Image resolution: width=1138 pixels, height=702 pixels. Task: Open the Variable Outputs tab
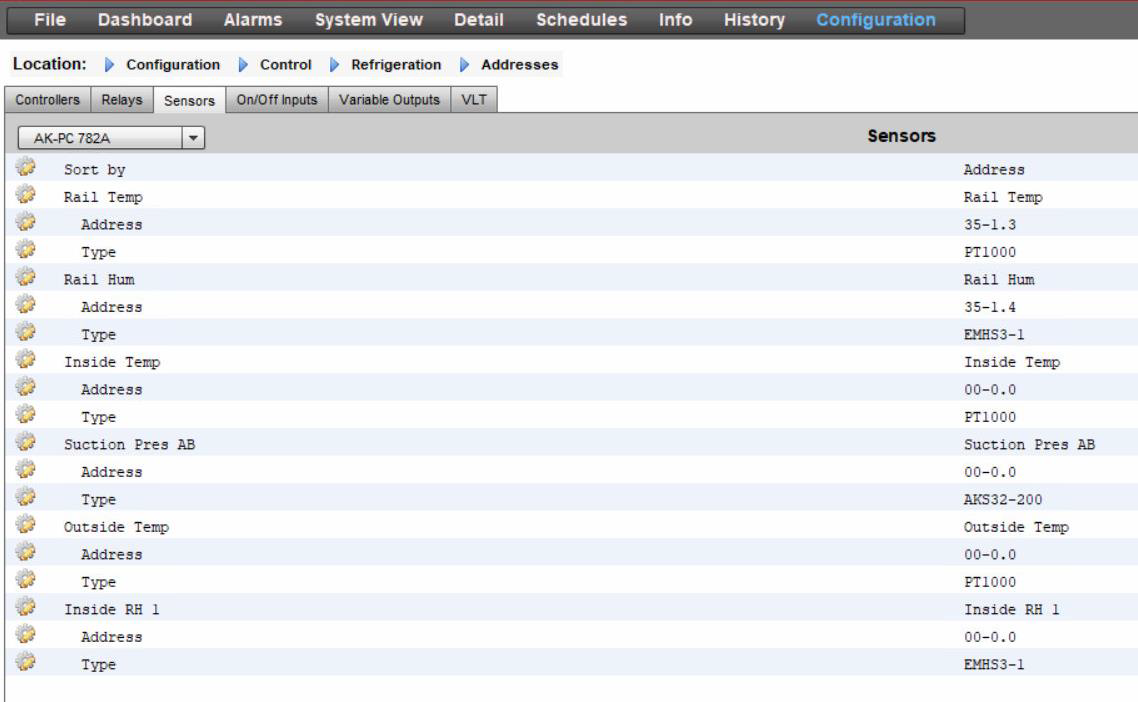click(x=390, y=100)
